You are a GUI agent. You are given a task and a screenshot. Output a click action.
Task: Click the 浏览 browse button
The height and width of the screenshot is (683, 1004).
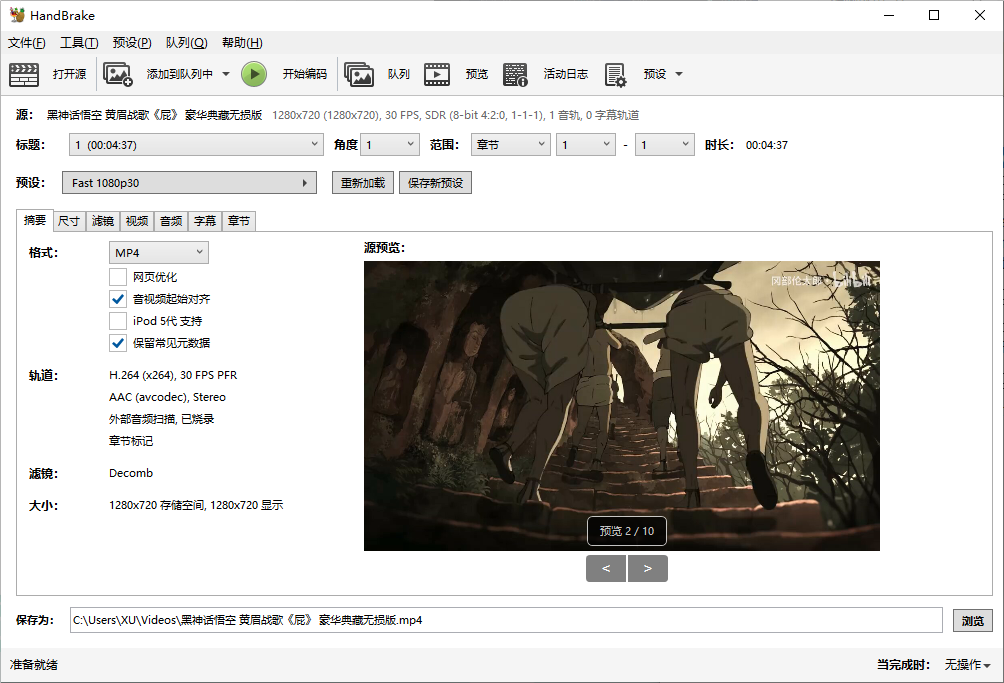pos(972,620)
